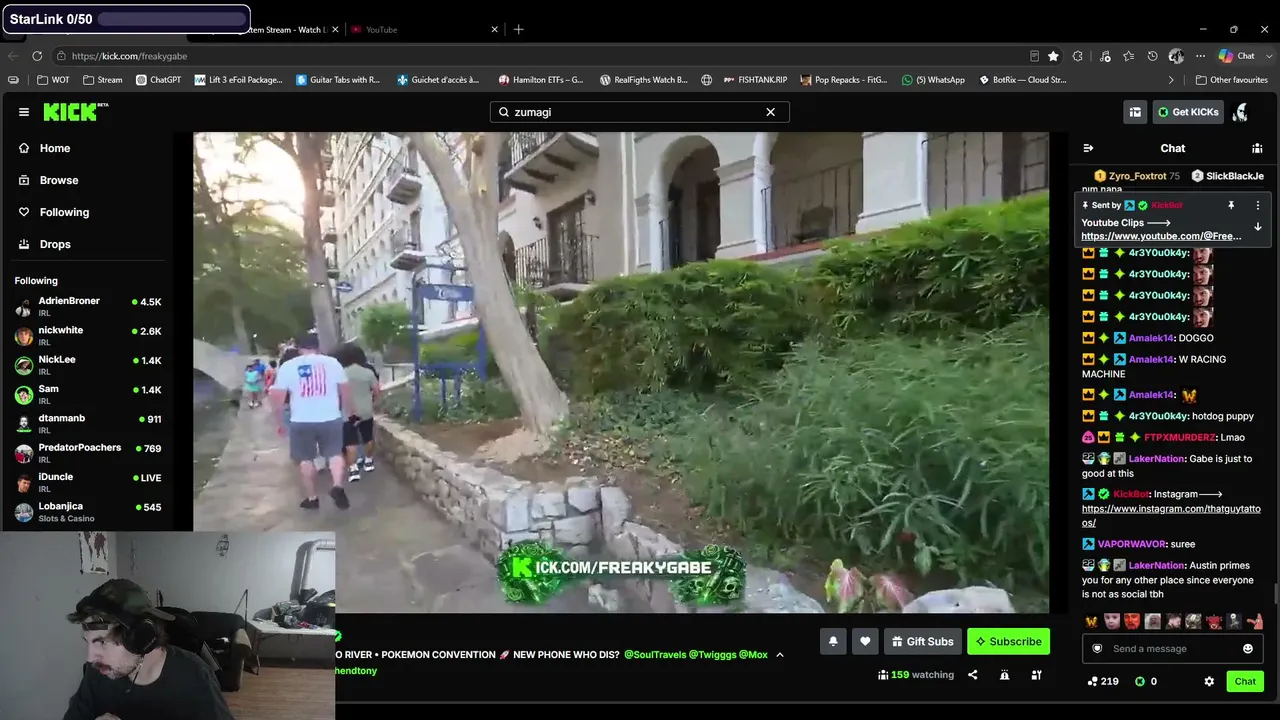Show chat users list icon

(1257, 148)
